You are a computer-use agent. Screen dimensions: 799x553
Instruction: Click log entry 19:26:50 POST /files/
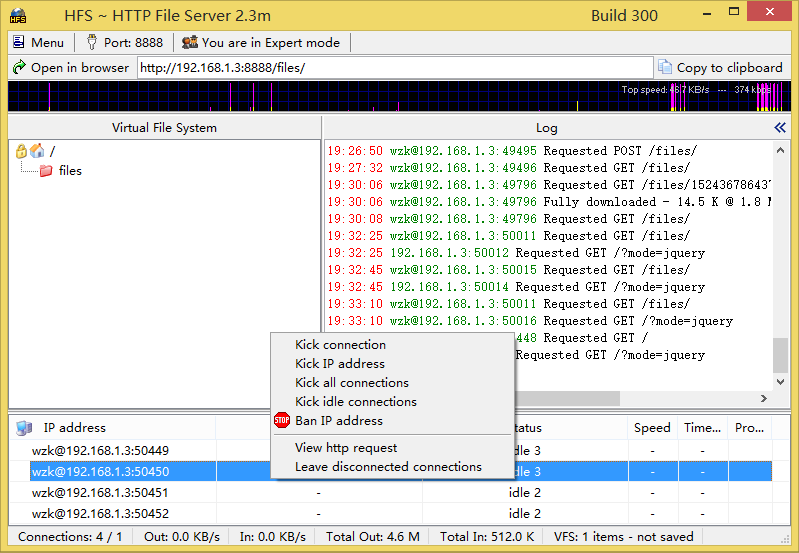[512, 151]
